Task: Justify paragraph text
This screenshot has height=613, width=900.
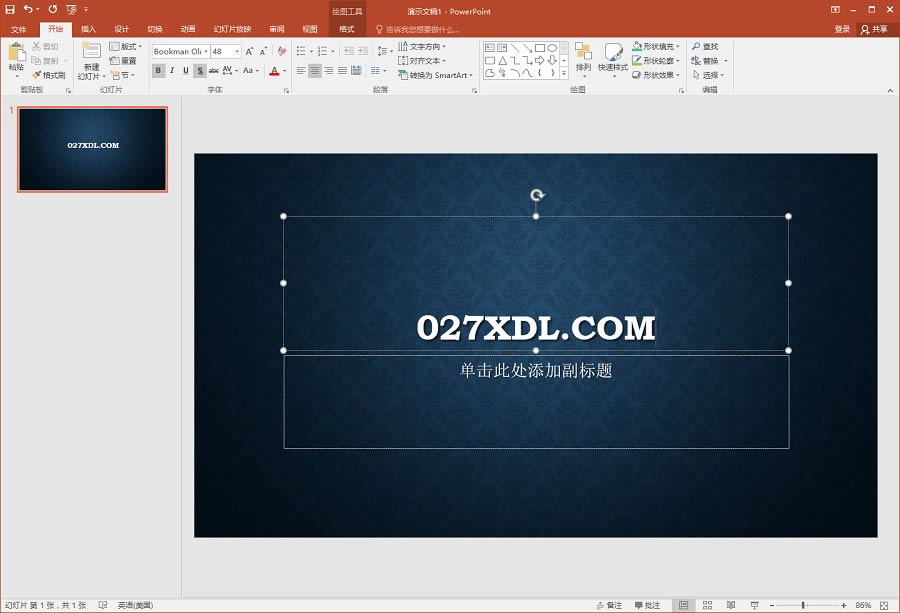Action: pyautogui.click(x=343, y=71)
